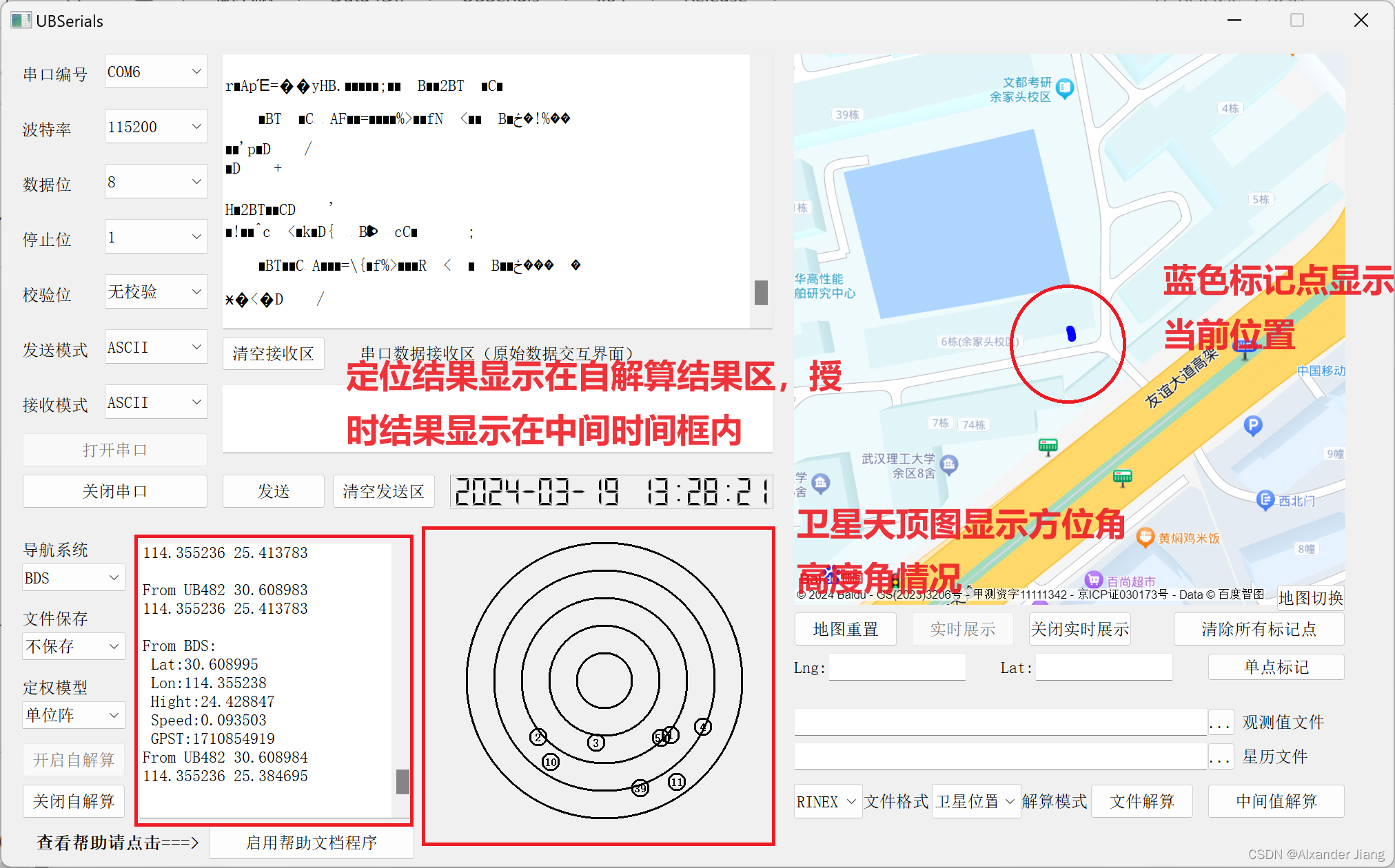Viewport: 1395px width, 868px height.
Task: Open the 接收模式 ASCII dropdown
Action: click(x=156, y=402)
